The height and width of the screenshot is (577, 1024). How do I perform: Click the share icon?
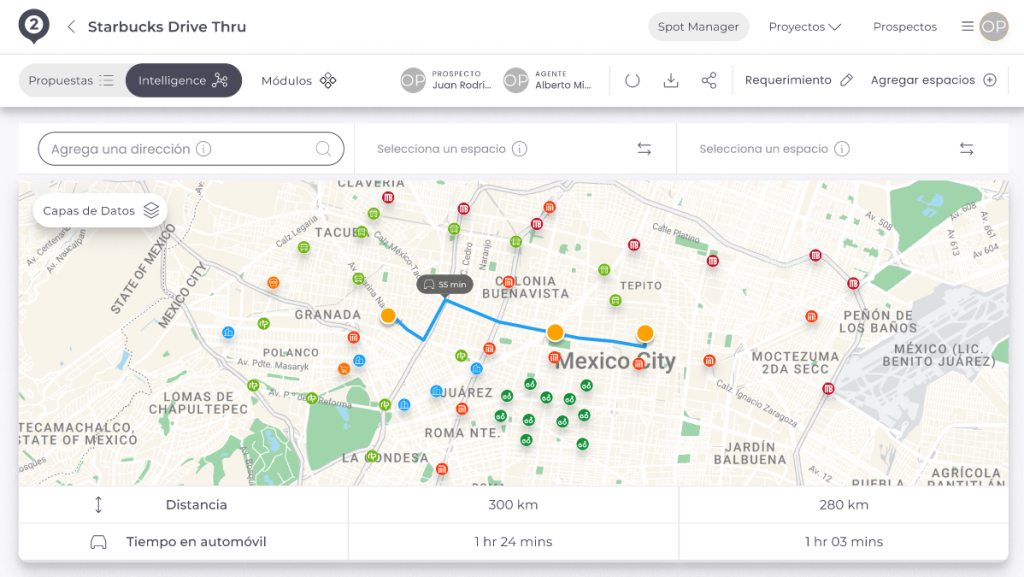[709, 80]
